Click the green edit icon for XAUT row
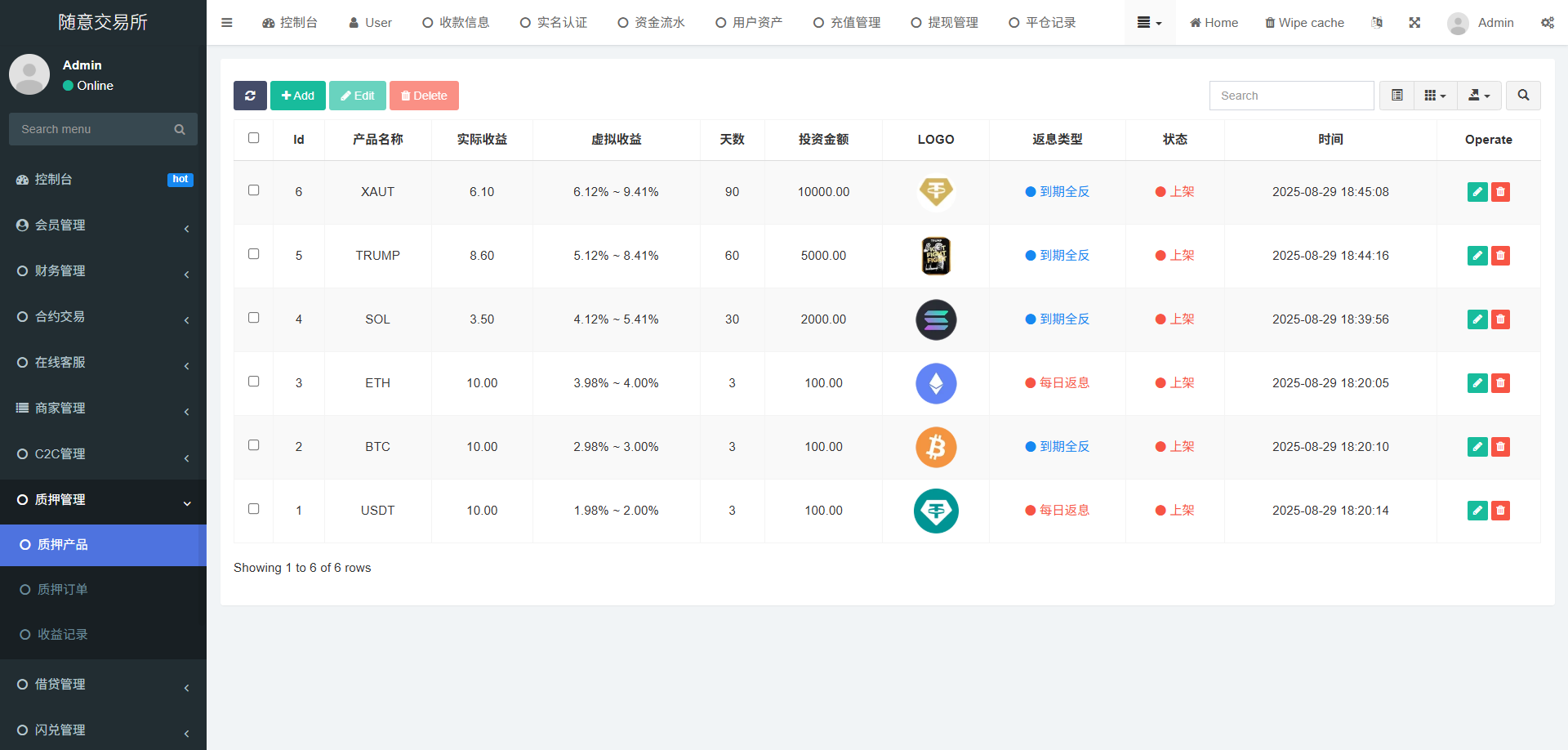Screen dimensions: 1568x750 1477,192
